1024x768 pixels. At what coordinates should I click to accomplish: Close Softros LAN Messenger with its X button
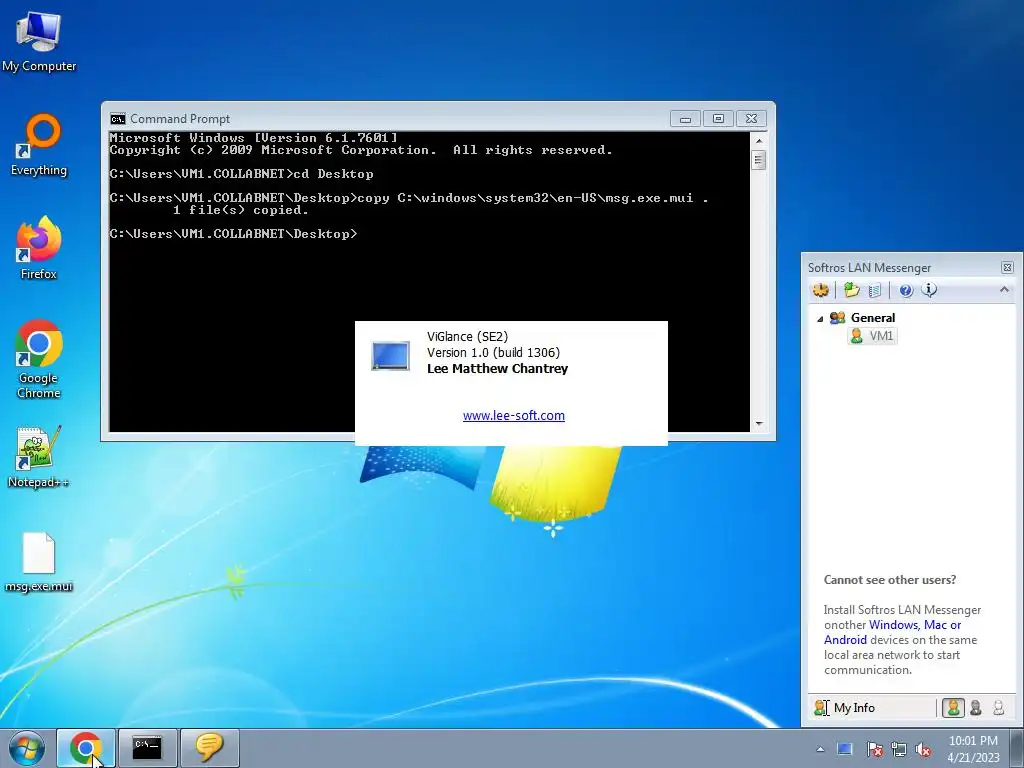tap(1007, 268)
